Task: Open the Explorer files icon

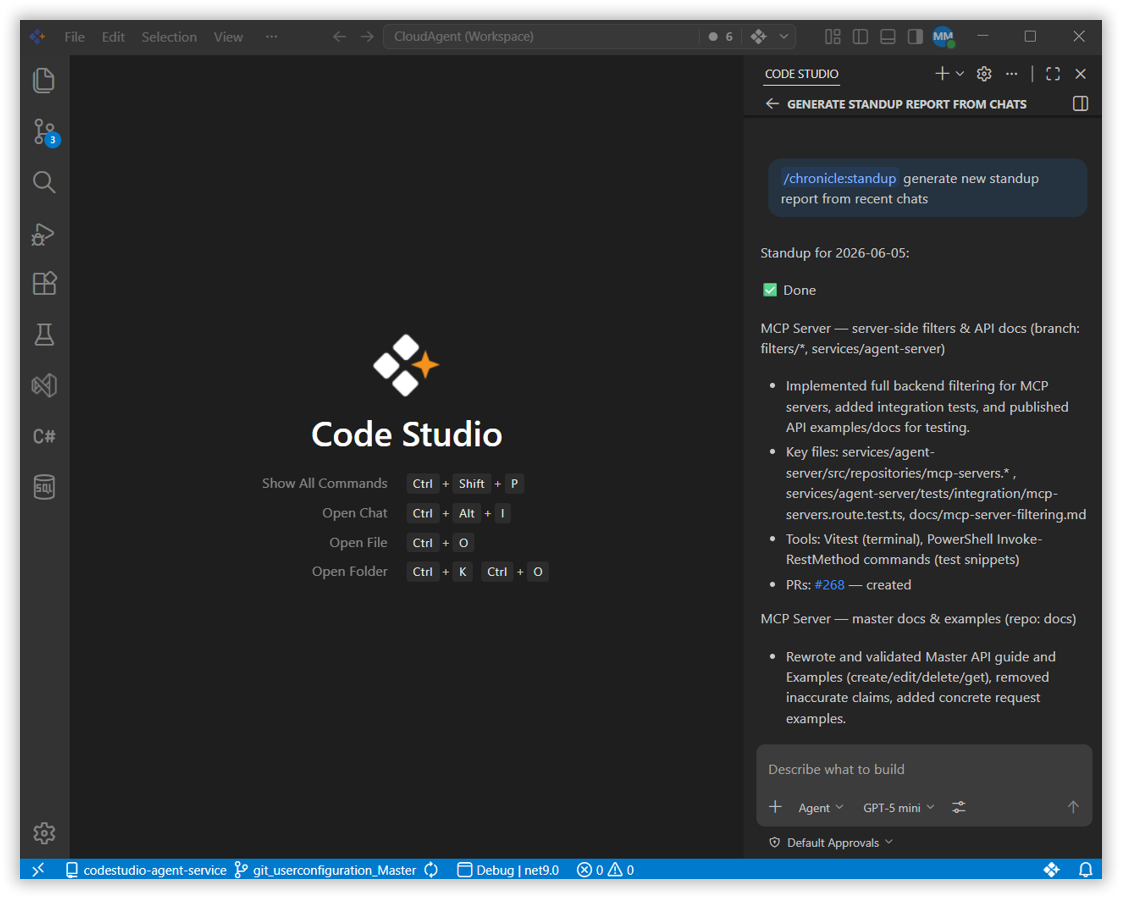Action: 44,80
